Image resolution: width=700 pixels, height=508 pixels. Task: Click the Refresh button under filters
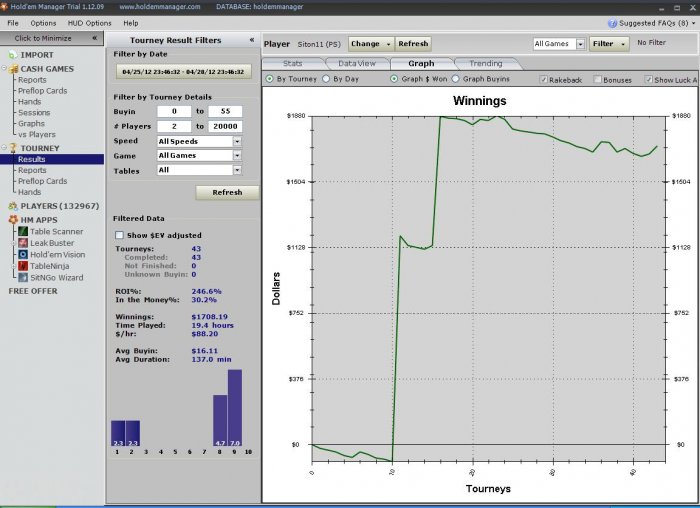(x=227, y=192)
